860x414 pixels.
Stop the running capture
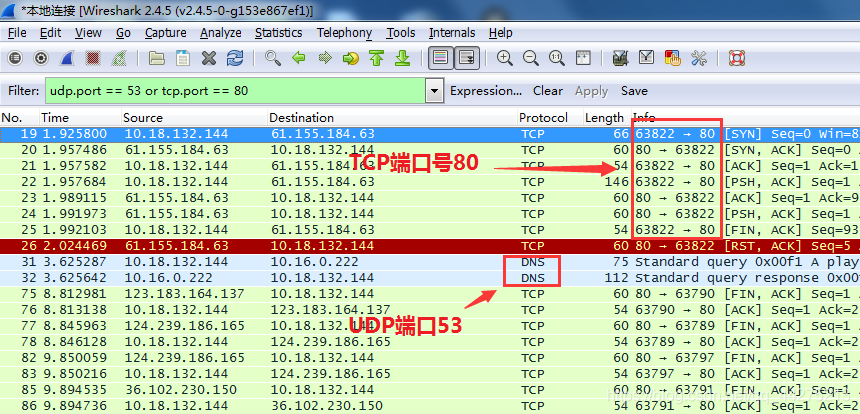[93, 58]
